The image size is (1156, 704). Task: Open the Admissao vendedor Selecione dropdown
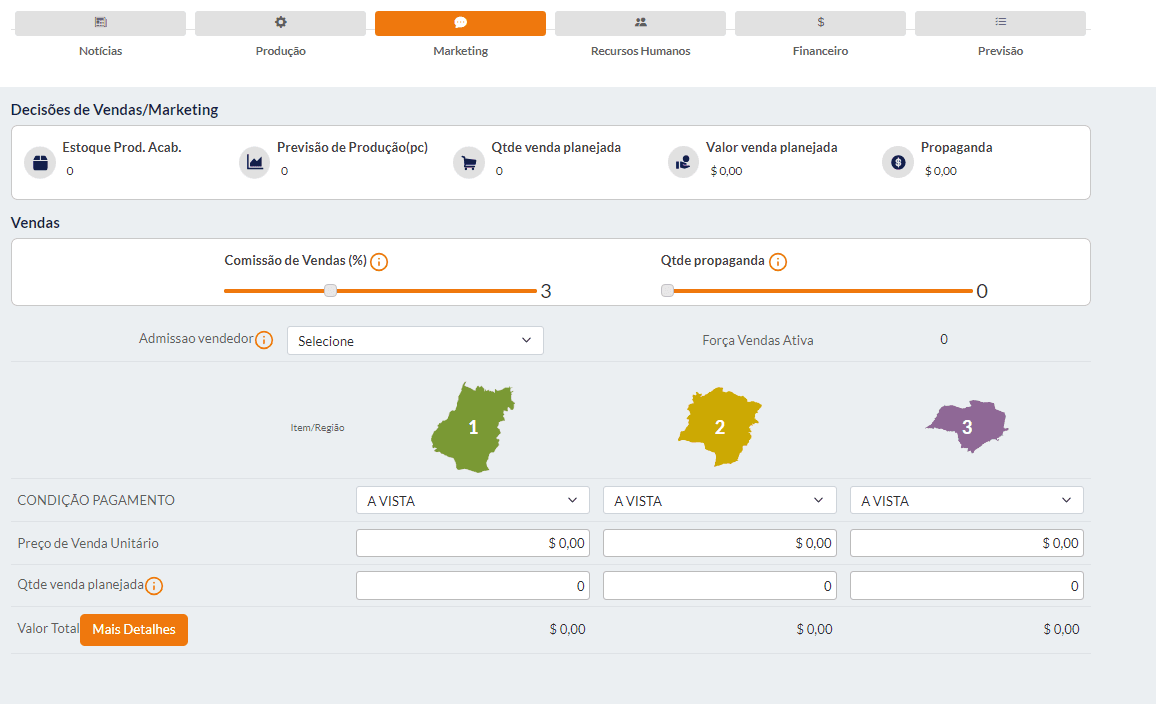coord(415,341)
